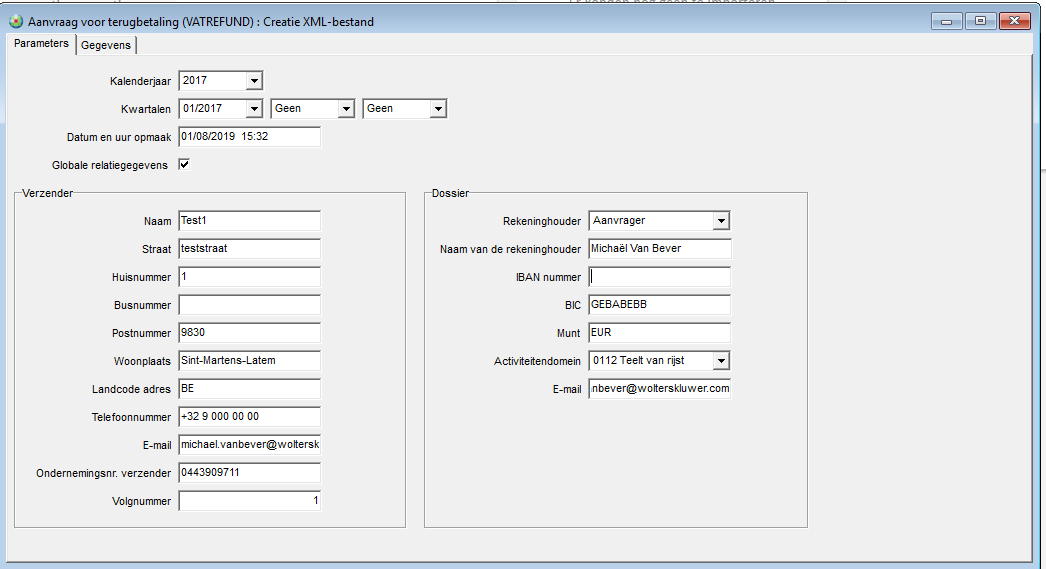This screenshot has width=1046, height=569.
Task: Click the Huisnummer input field
Action: [x=249, y=277]
